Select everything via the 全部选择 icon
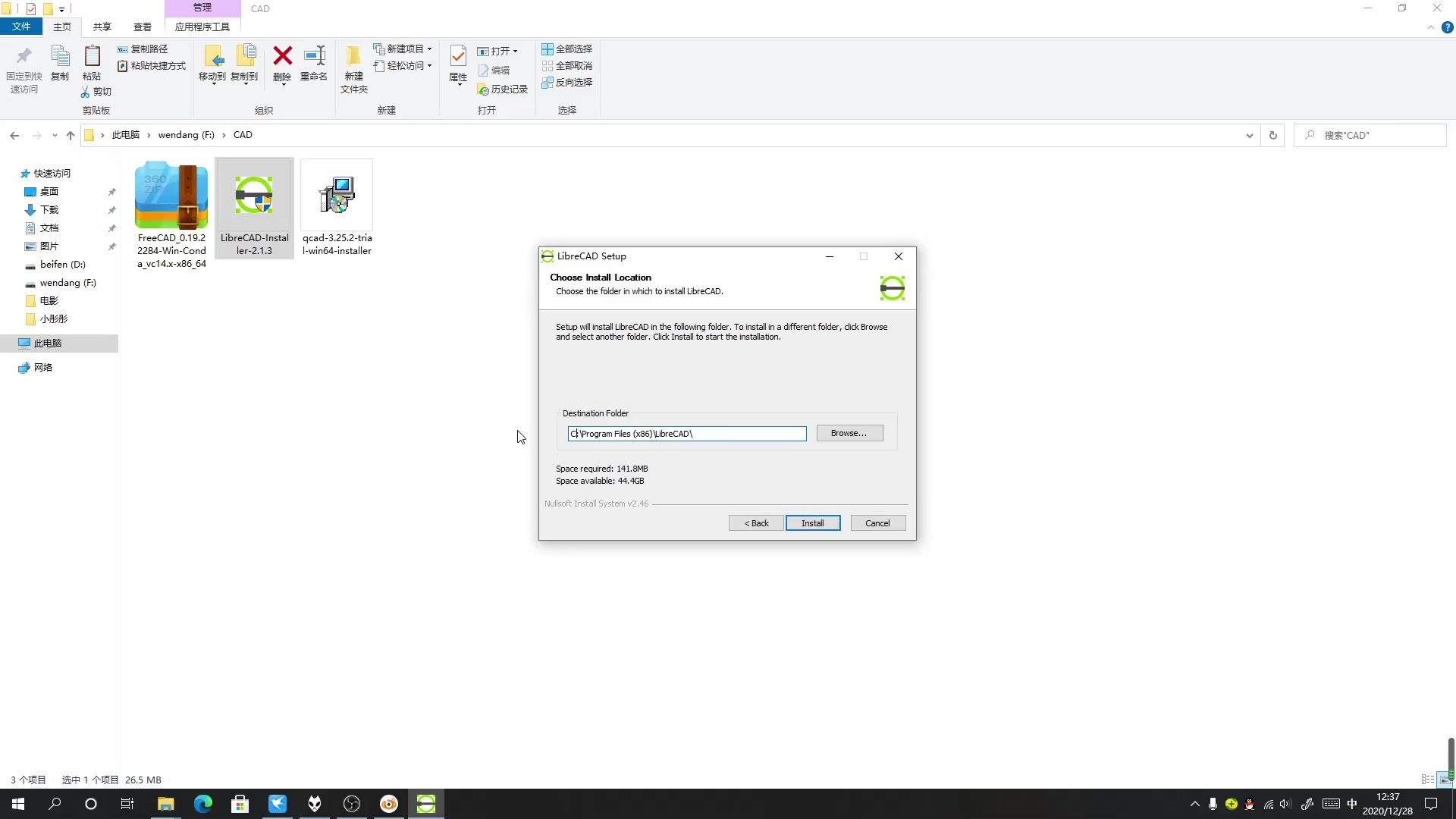Image resolution: width=1456 pixels, height=819 pixels. [x=567, y=49]
